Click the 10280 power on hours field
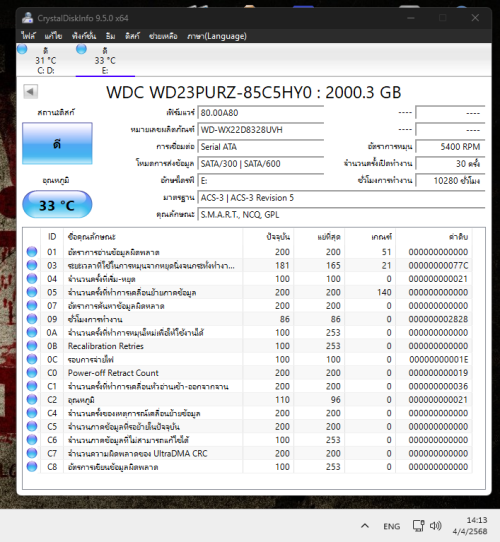 click(x=450, y=181)
